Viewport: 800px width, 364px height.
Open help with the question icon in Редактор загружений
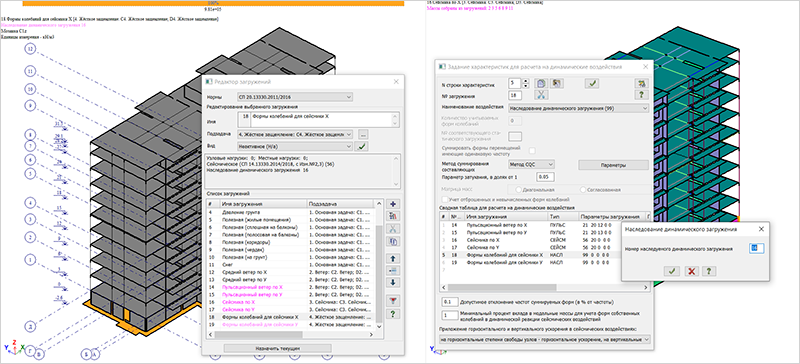pyautogui.click(x=393, y=313)
